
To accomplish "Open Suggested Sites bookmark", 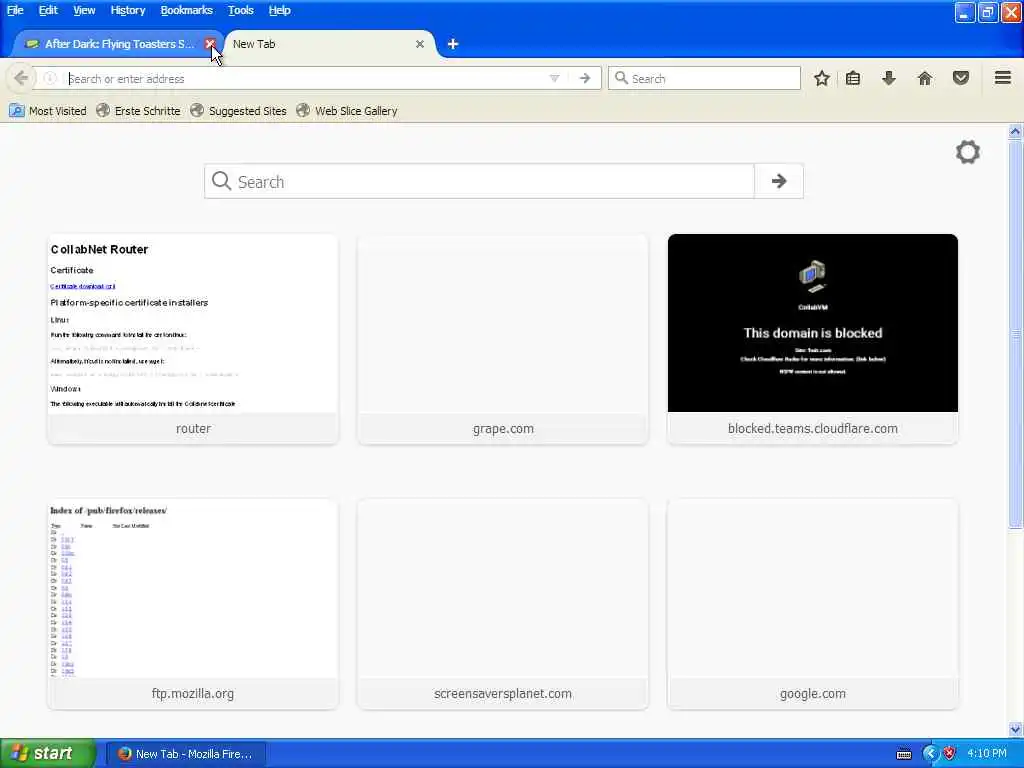I will pyautogui.click(x=238, y=110).
